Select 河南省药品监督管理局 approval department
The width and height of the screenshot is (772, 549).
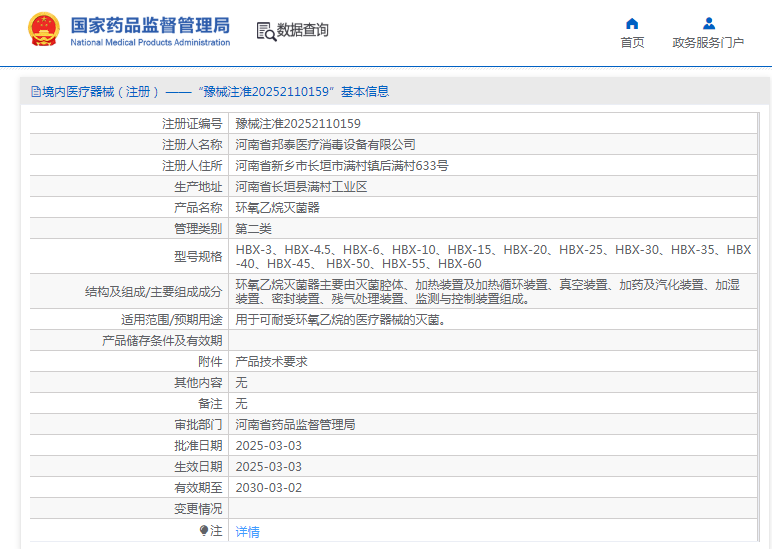pyautogui.click(x=295, y=425)
